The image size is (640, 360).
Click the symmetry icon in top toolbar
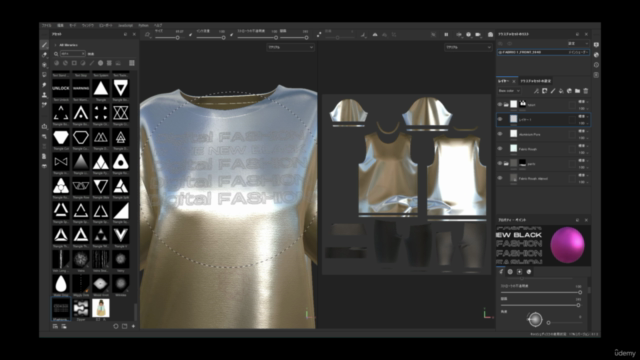coord(375,35)
